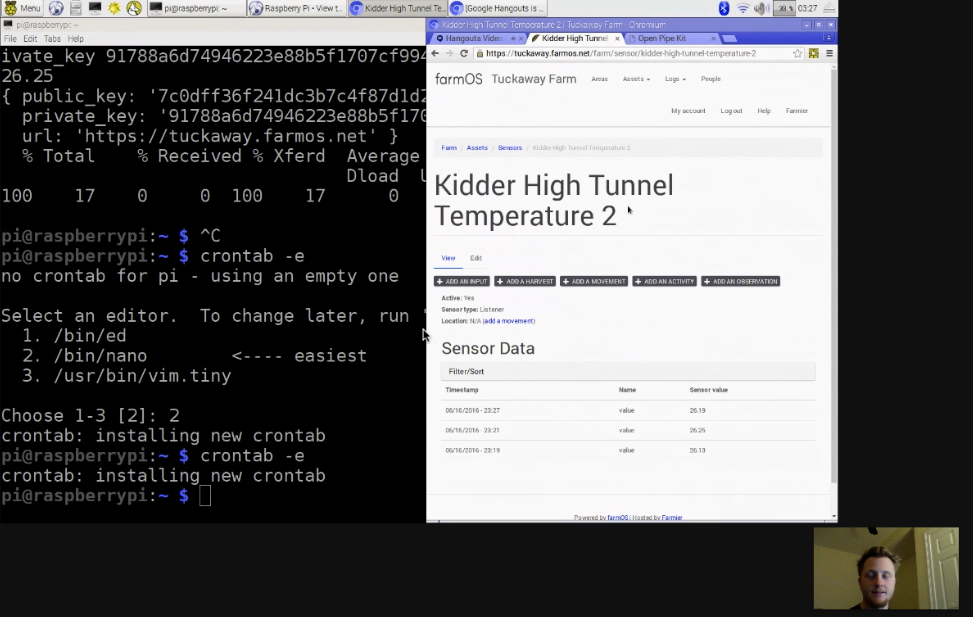Click the browser page vertical scrollbar
The width and height of the screenshot is (973, 617).
tap(833, 276)
